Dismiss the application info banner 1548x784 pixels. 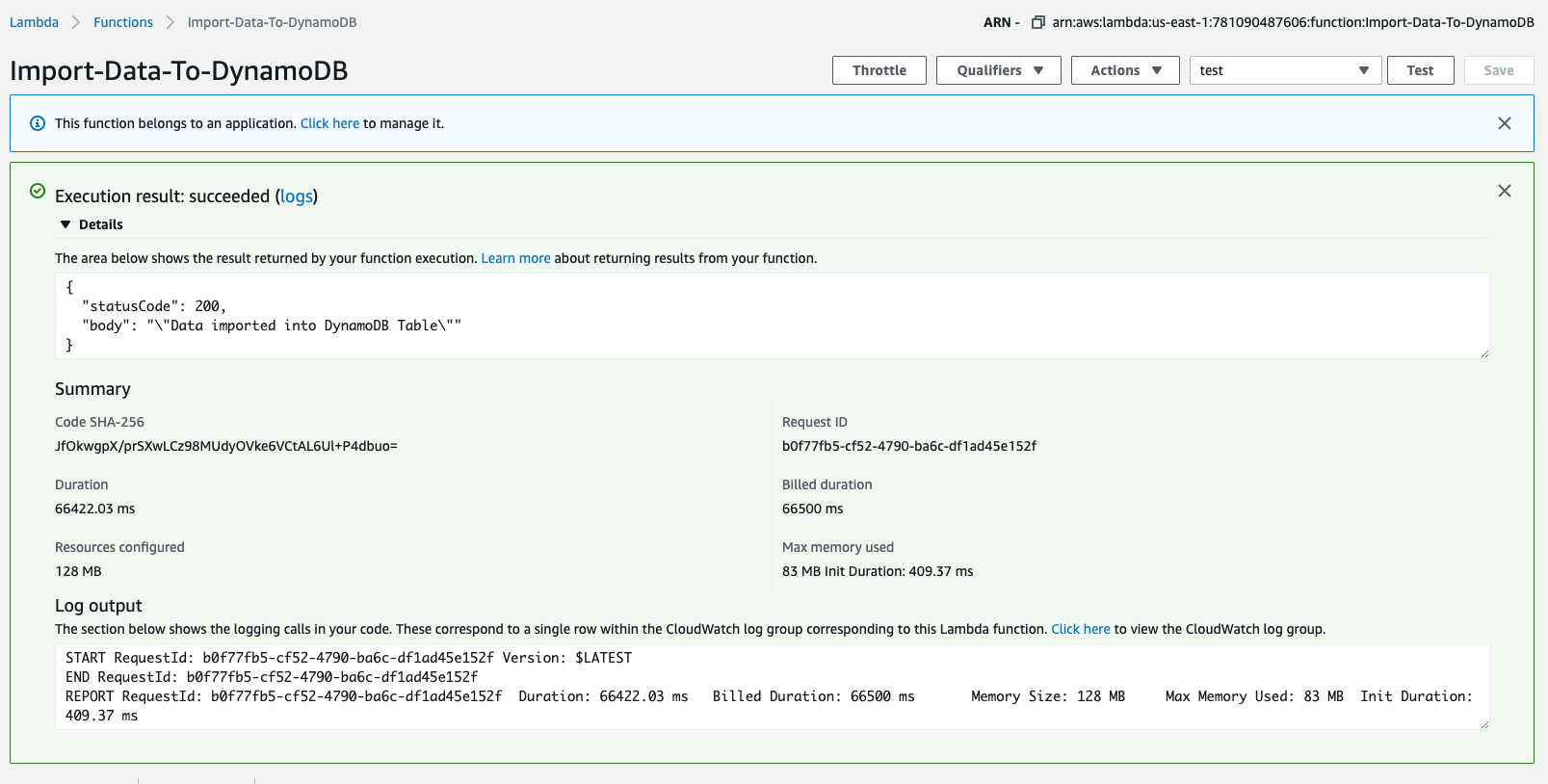coord(1504,123)
